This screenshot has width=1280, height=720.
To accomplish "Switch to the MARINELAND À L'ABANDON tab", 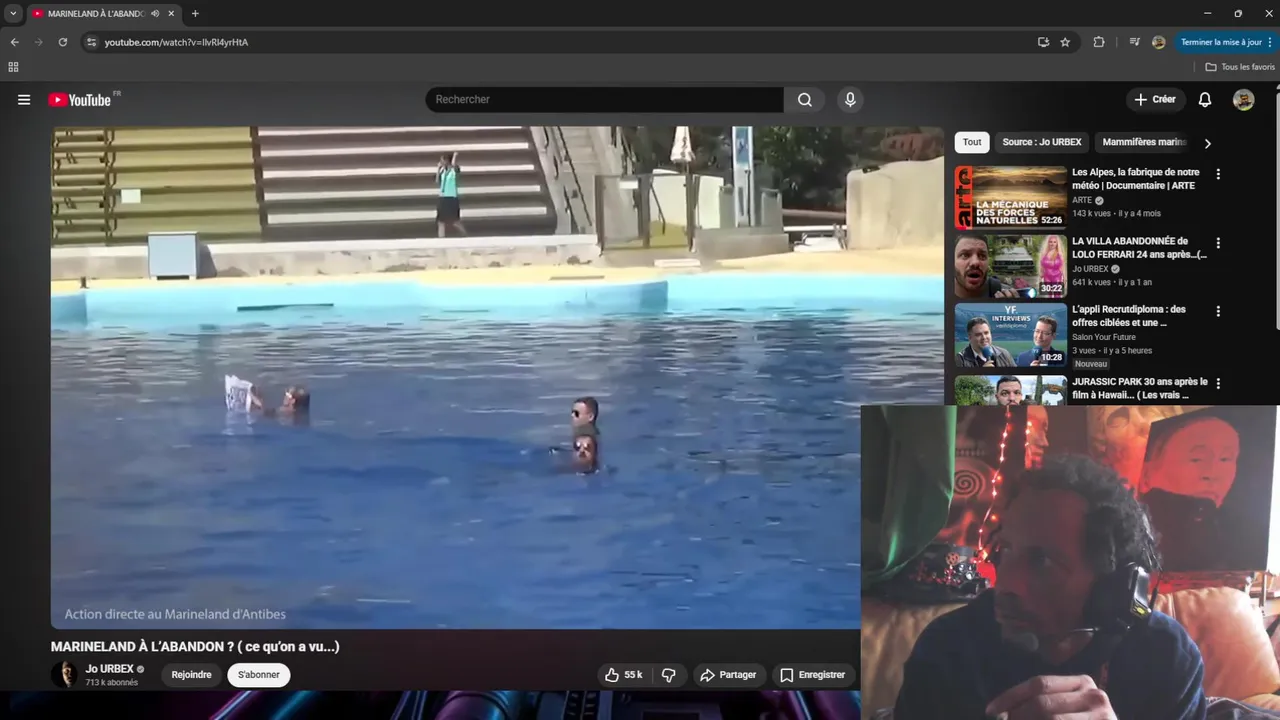I will (x=96, y=14).
